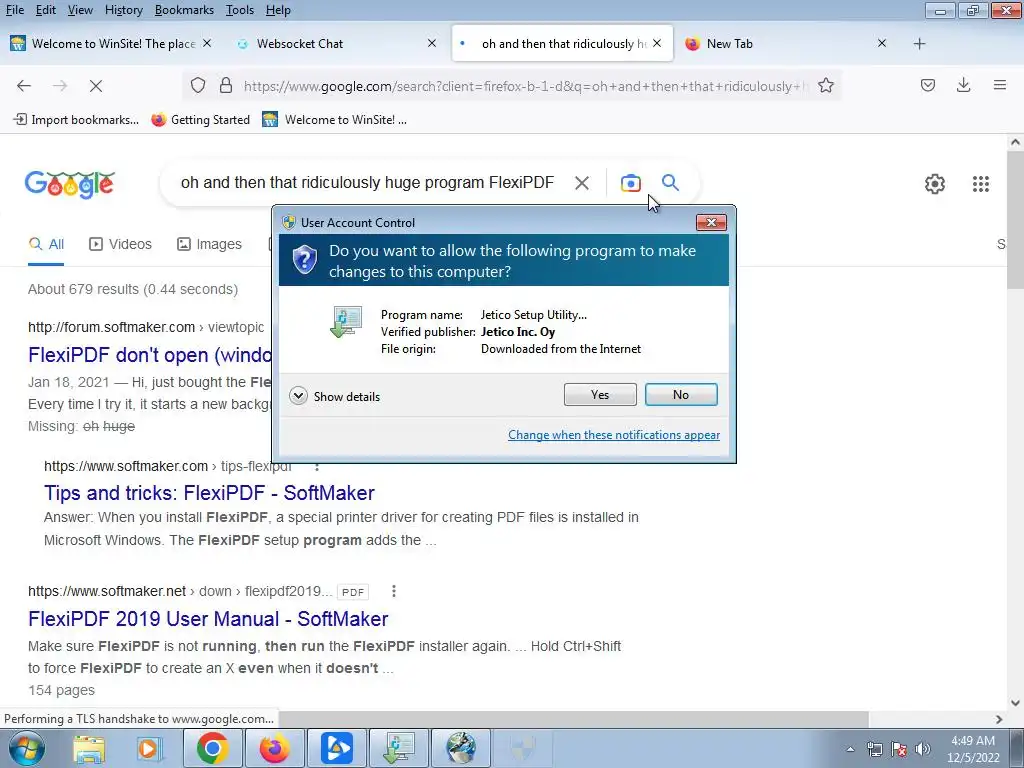This screenshot has height=768, width=1024.
Task: Close the Websocket Chat tab
Action: [432, 43]
